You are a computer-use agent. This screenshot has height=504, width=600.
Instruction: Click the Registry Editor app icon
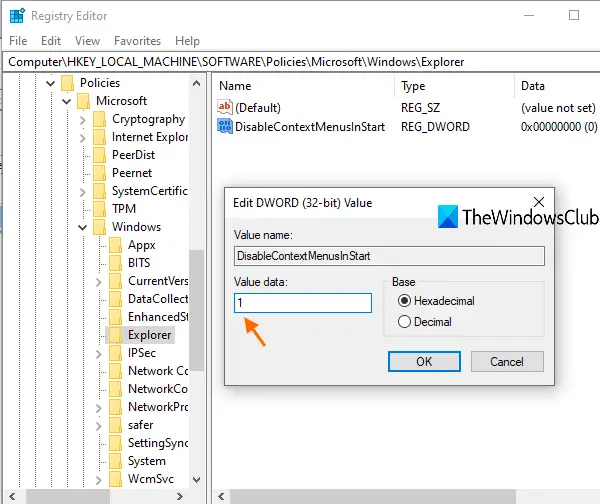[x=17, y=16]
